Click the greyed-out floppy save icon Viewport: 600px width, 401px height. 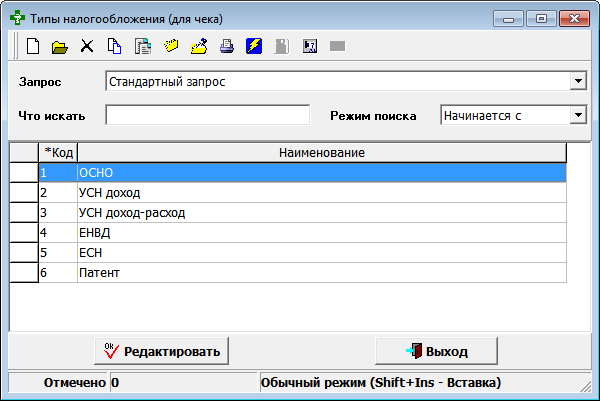pyautogui.click(x=282, y=46)
